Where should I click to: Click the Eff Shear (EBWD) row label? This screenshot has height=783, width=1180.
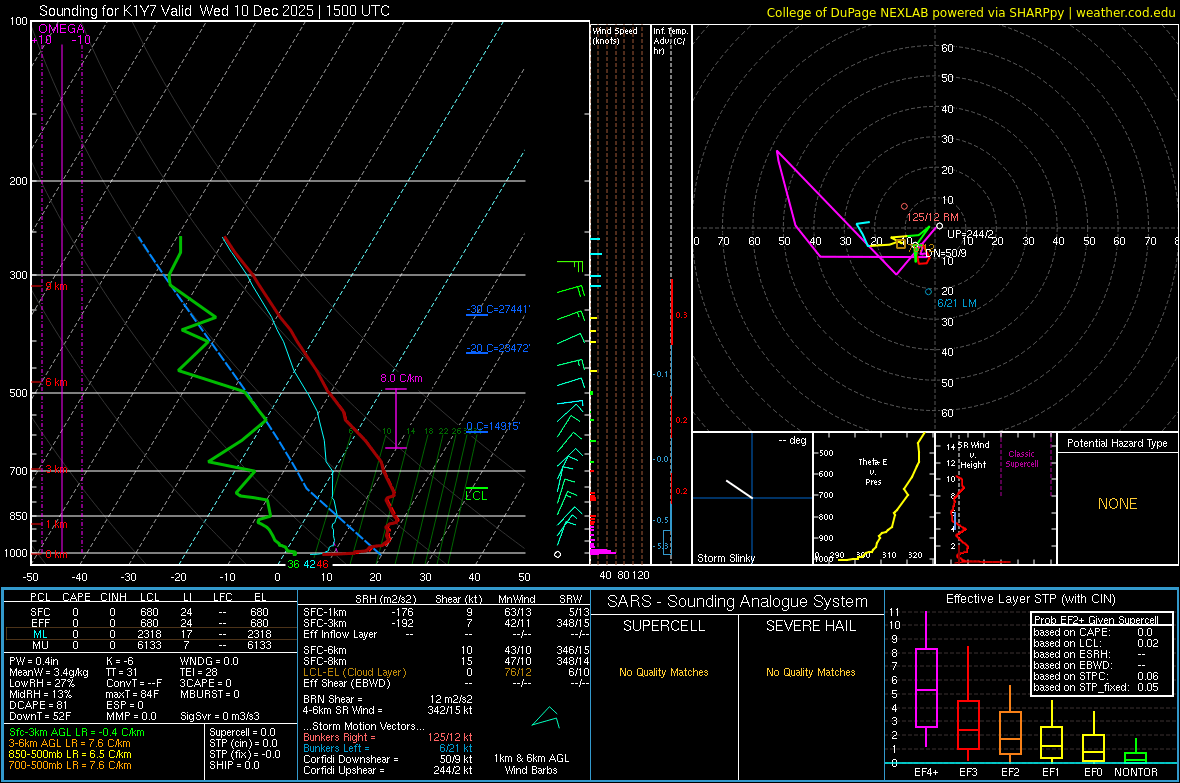[347, 684]
